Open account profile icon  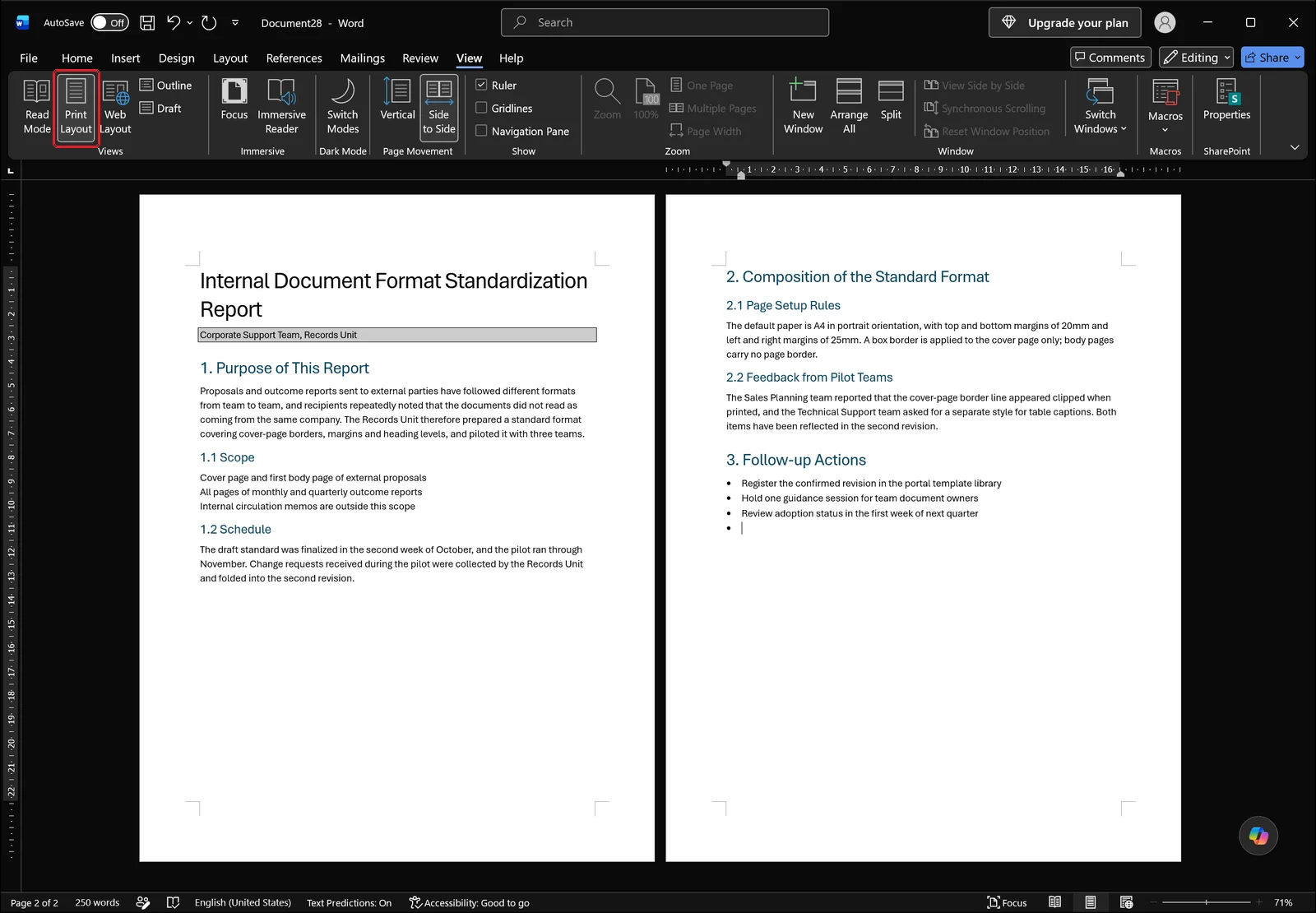1165,23
